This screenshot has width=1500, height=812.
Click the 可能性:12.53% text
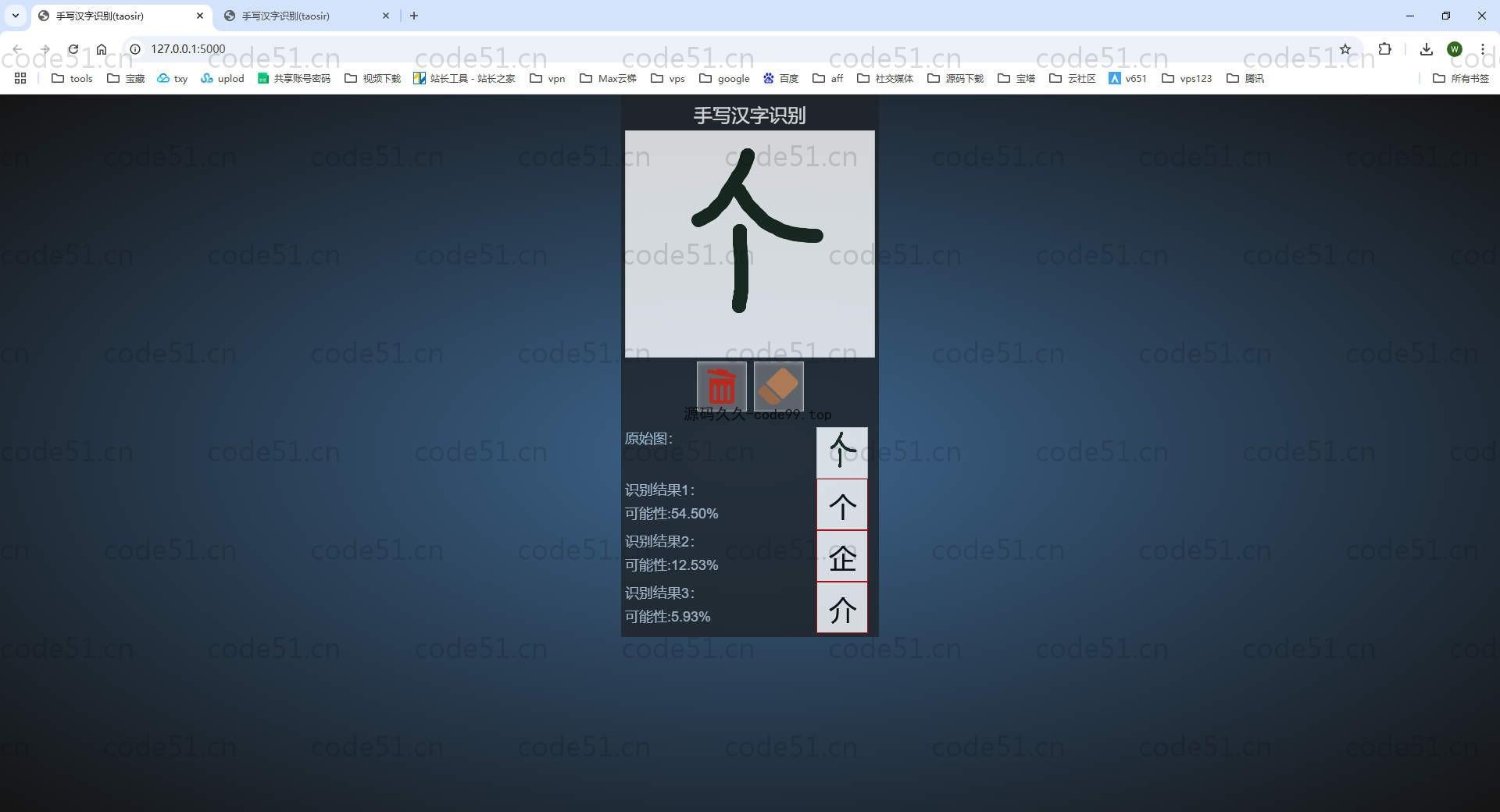[671, 565]
